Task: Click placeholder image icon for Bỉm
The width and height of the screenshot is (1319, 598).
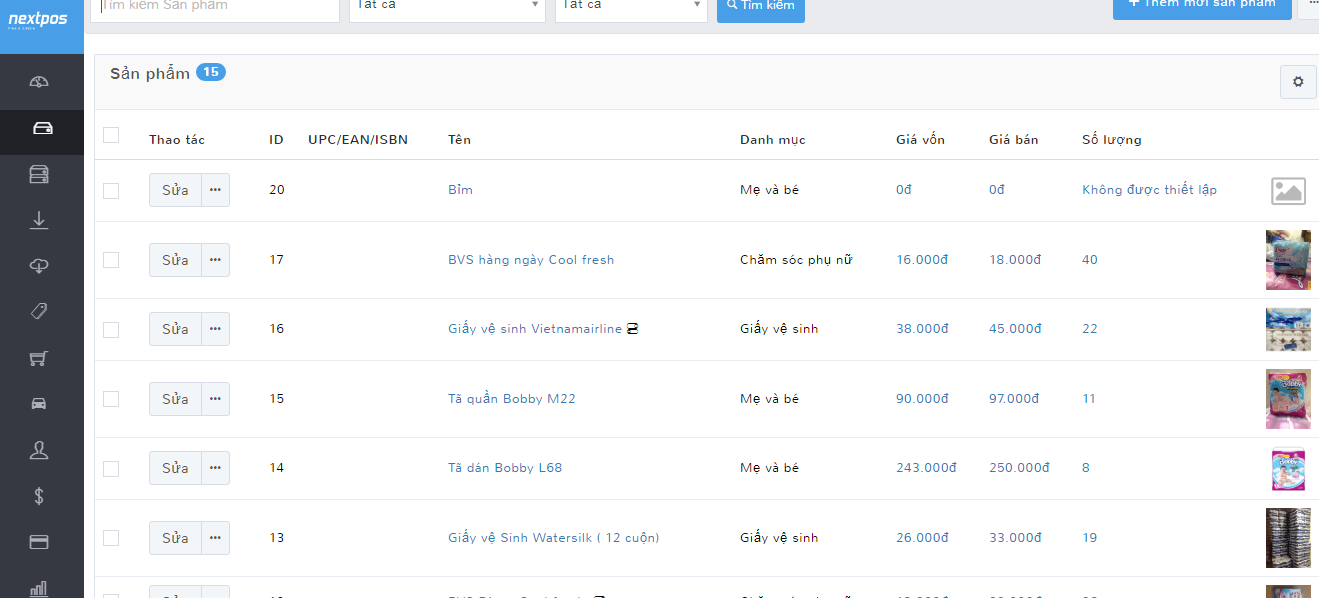Action: (1288, 191)
